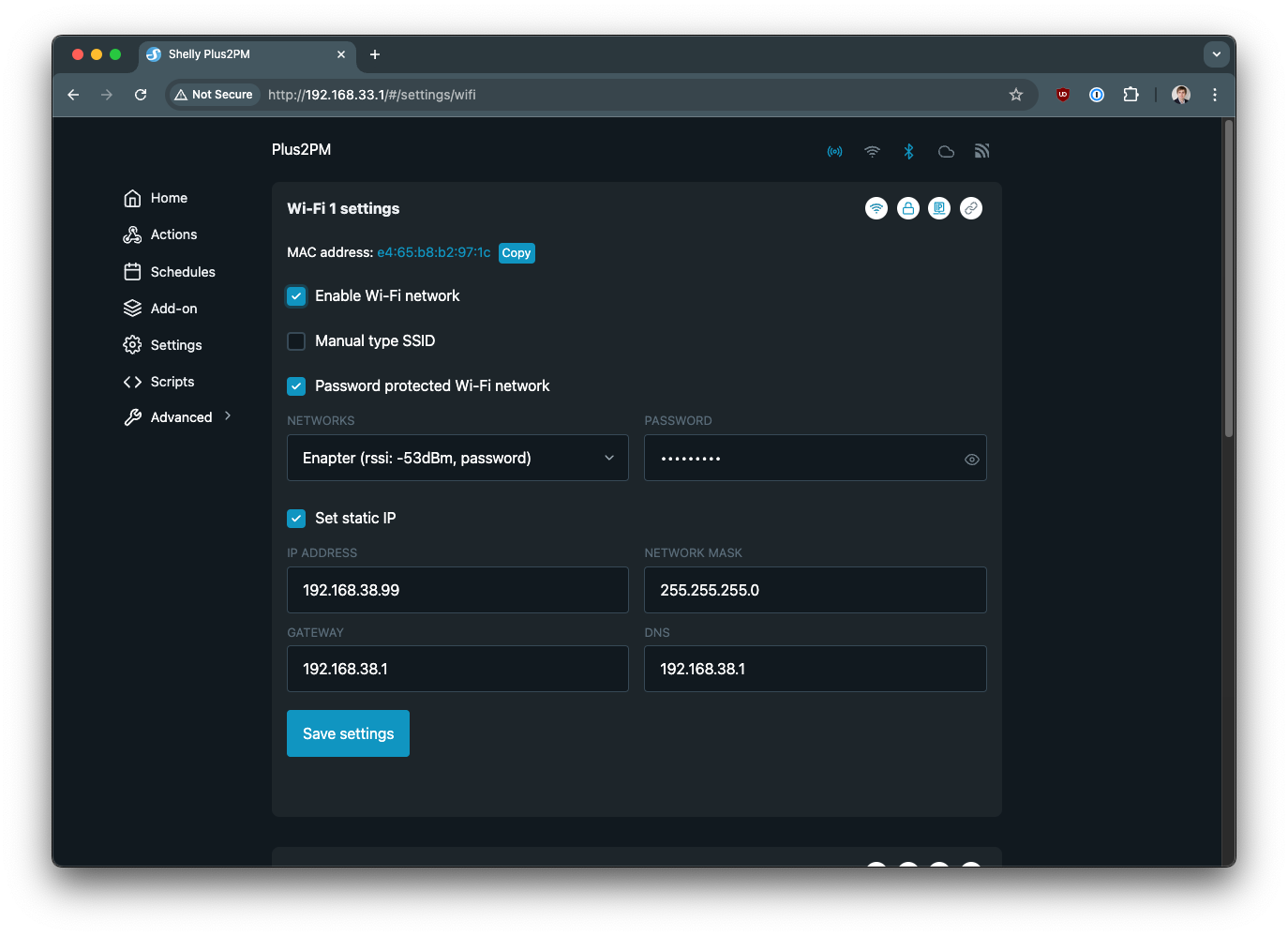Click the Add-on layers icon

(x=132, y=309)
